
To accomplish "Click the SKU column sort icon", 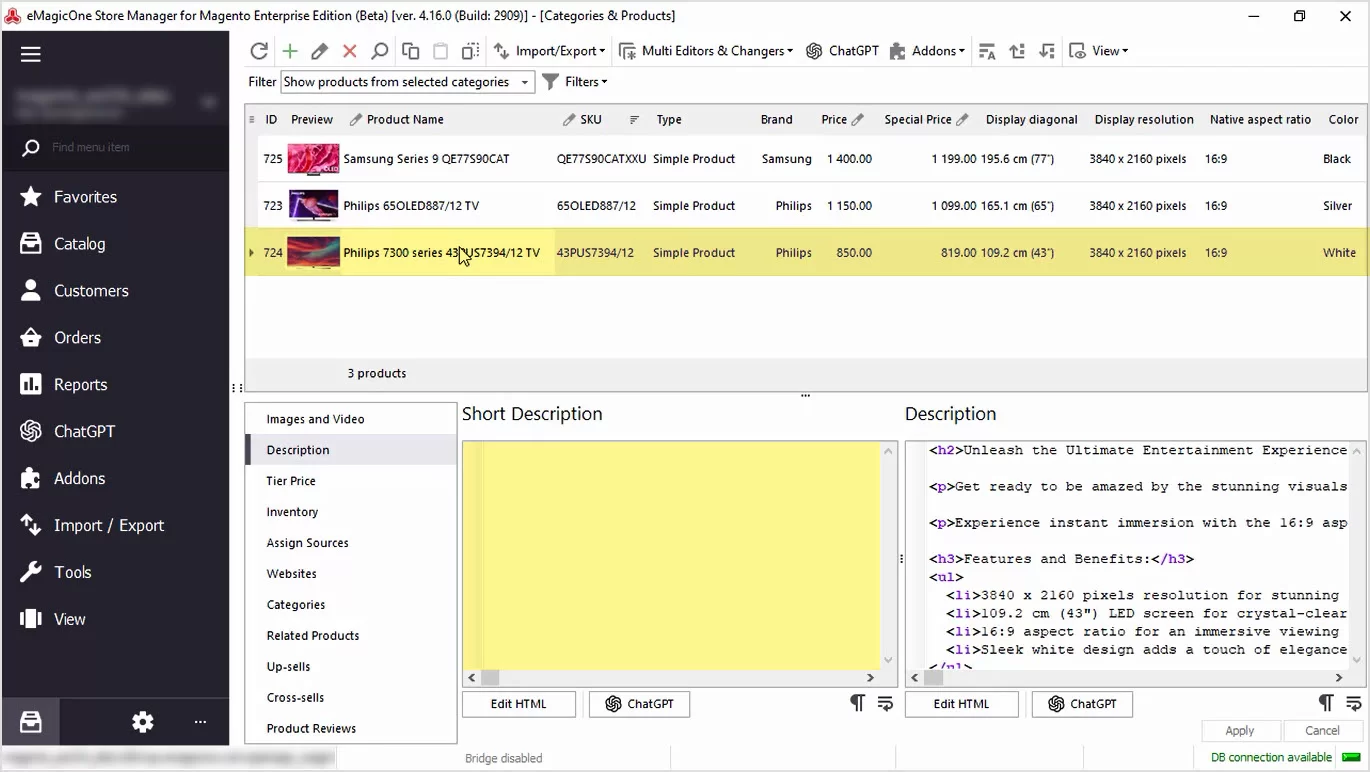I will [634, 120].
